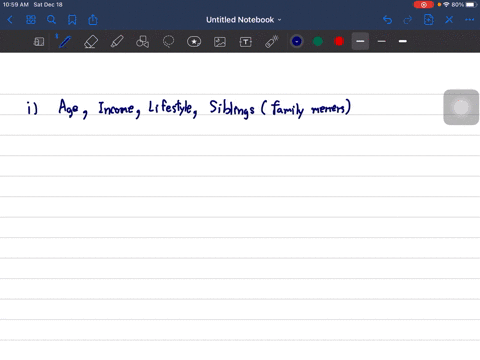480x360 pixels.
Task: Undo the last stroke
Action: pyautogui.click(x=387, y=20)
